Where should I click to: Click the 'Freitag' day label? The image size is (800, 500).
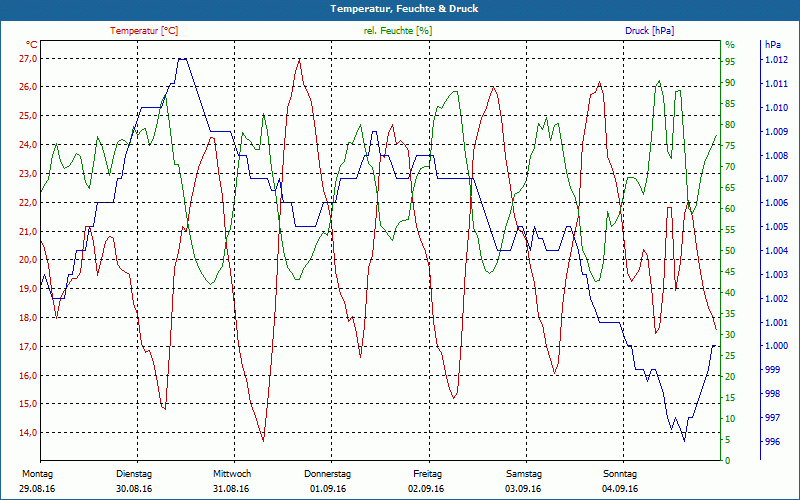pyautogui.click(x=428, y=474)
